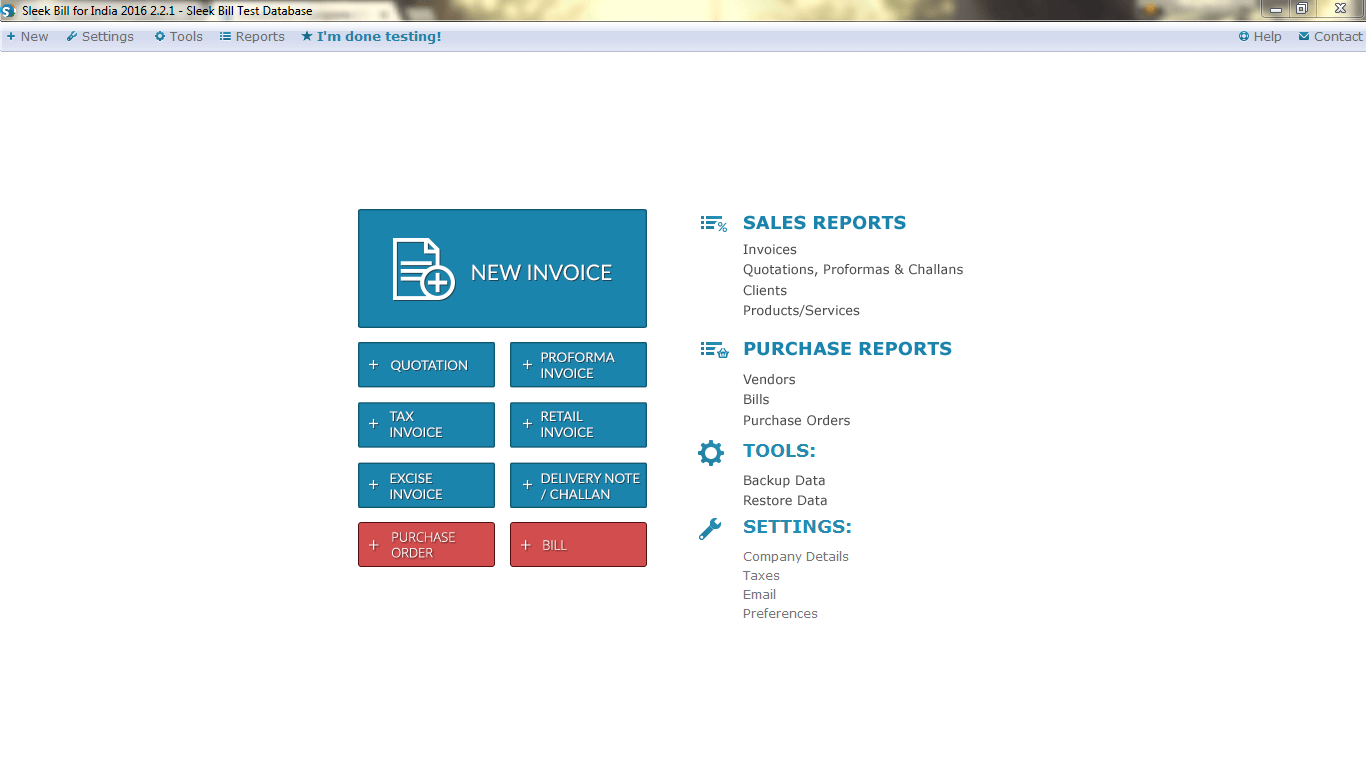
Task: Click the plus icon on Quotation button
Action: coord(374,365)
